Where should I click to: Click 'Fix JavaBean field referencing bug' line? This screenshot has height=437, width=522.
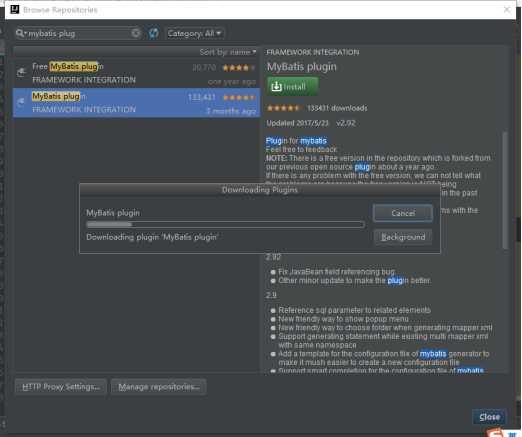[x=337, y=272]
